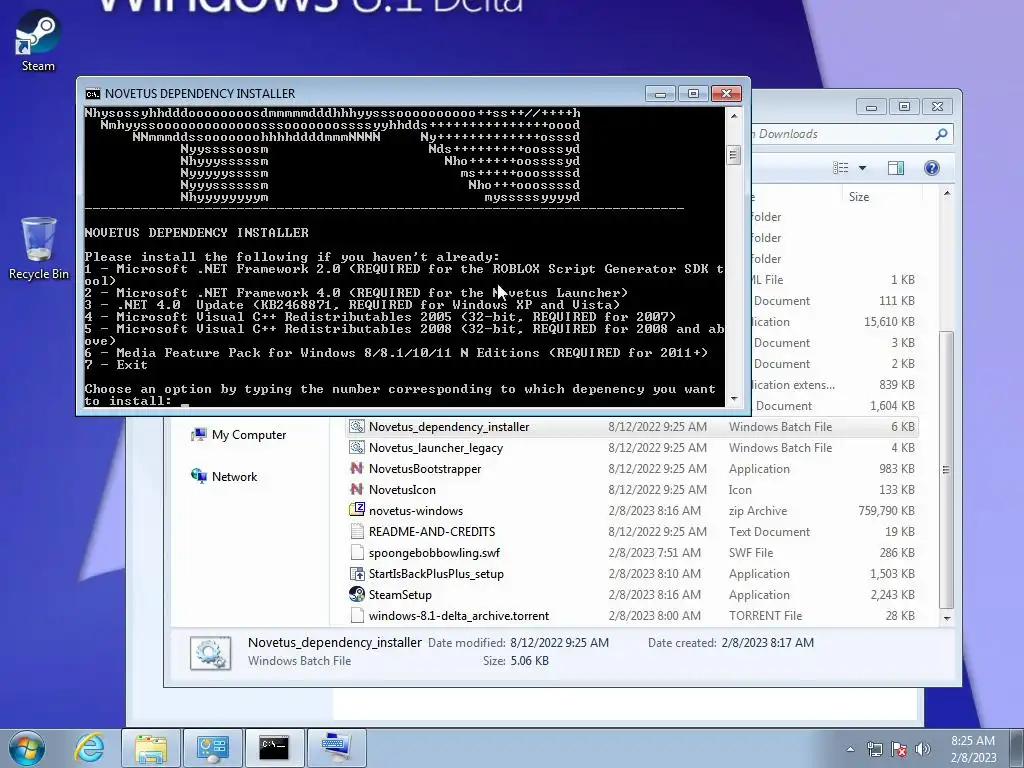Click the Date modified value in details pane

point(559,643)
